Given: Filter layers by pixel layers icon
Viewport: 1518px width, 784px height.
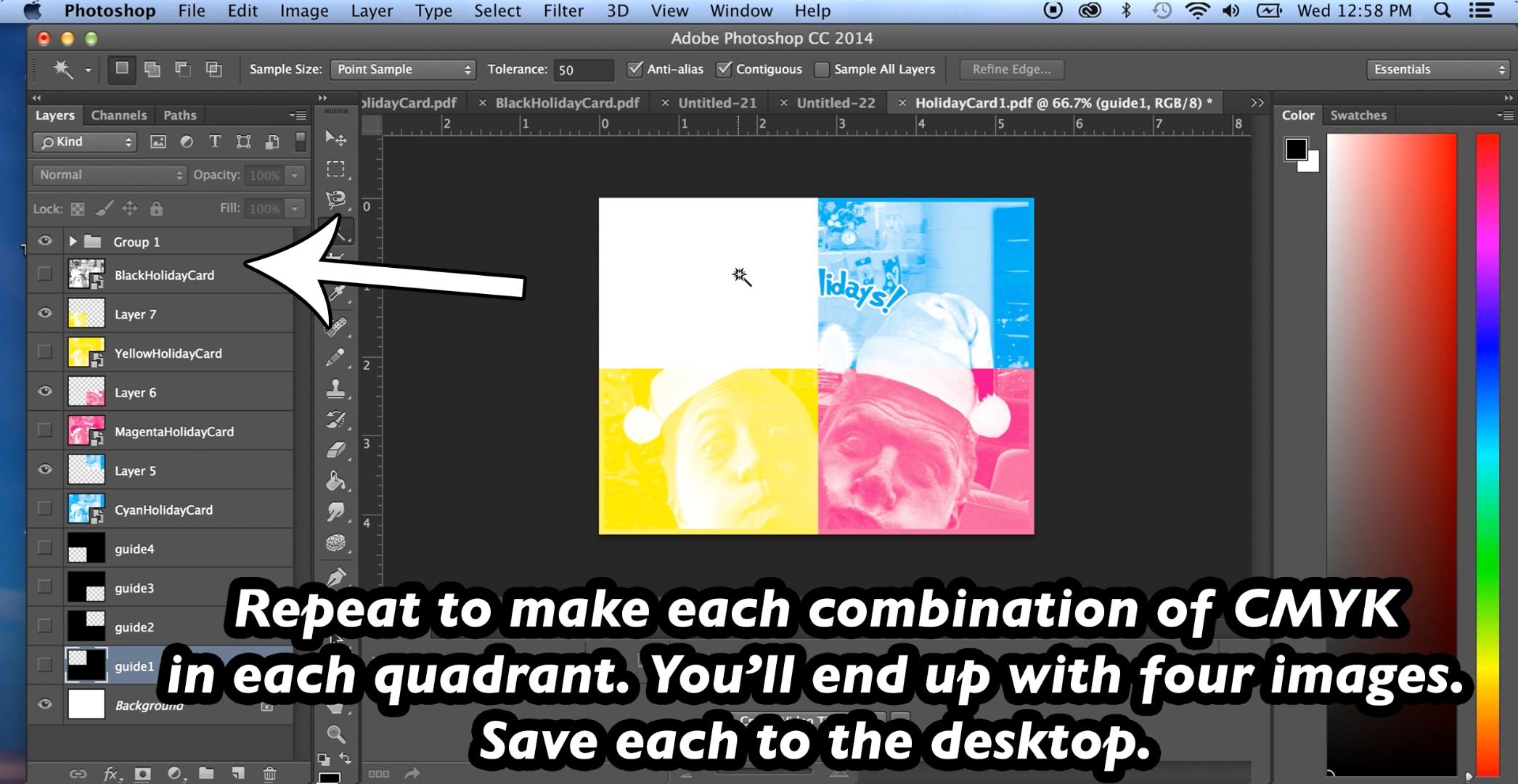Looking at the screenshot, I should coord(158,142).
